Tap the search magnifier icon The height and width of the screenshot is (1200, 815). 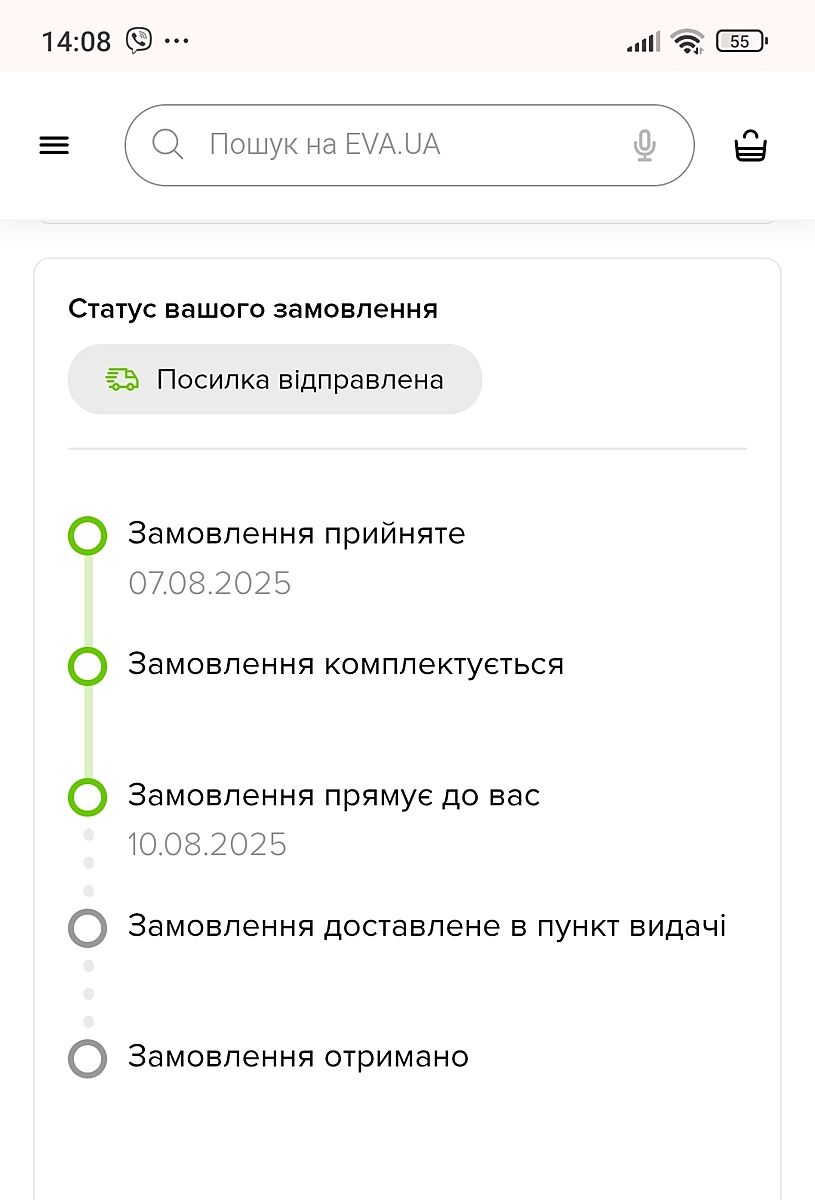pyautogui.click(x=167, y=145)
